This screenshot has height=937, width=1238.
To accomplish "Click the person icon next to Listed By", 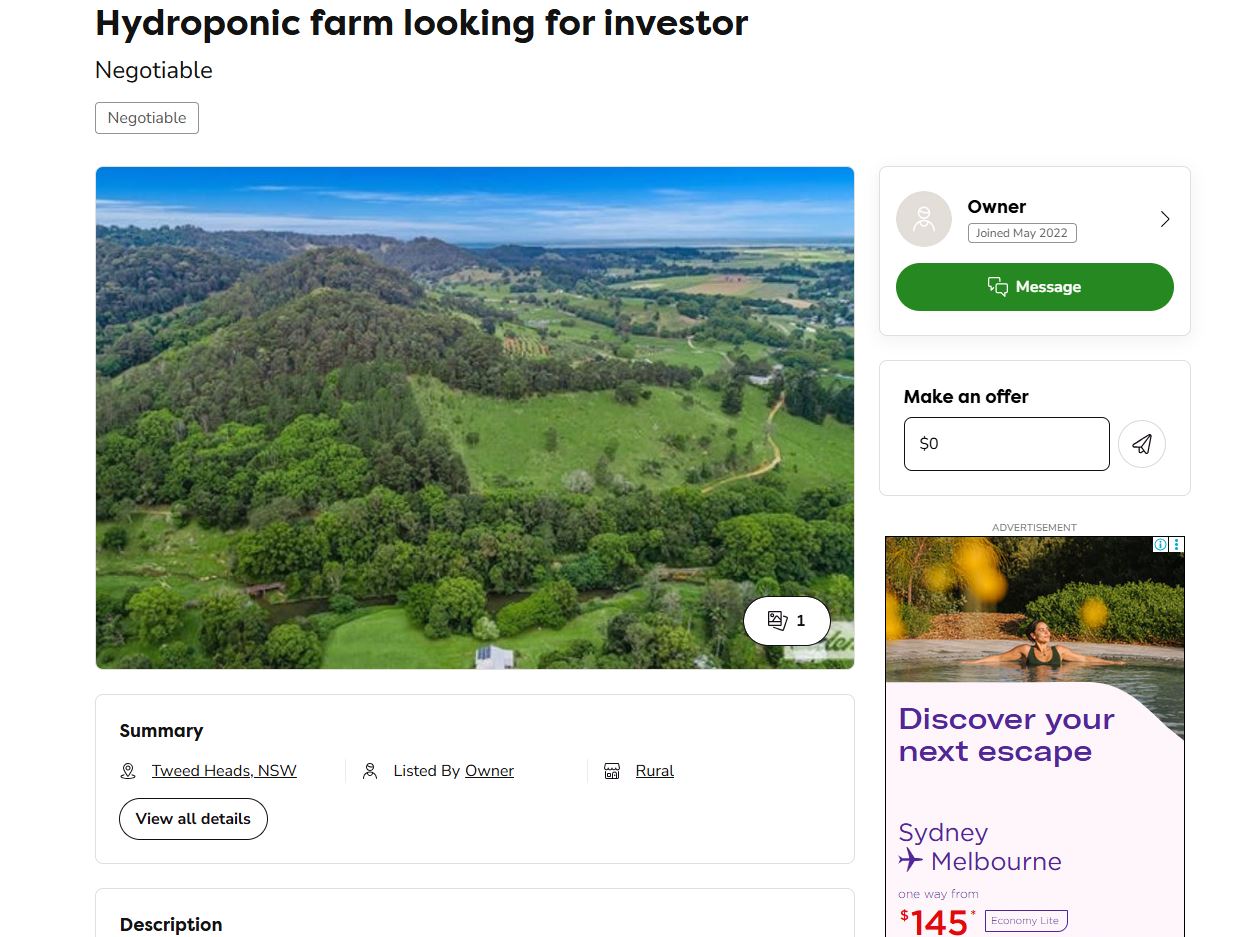I will pos(369,770).
